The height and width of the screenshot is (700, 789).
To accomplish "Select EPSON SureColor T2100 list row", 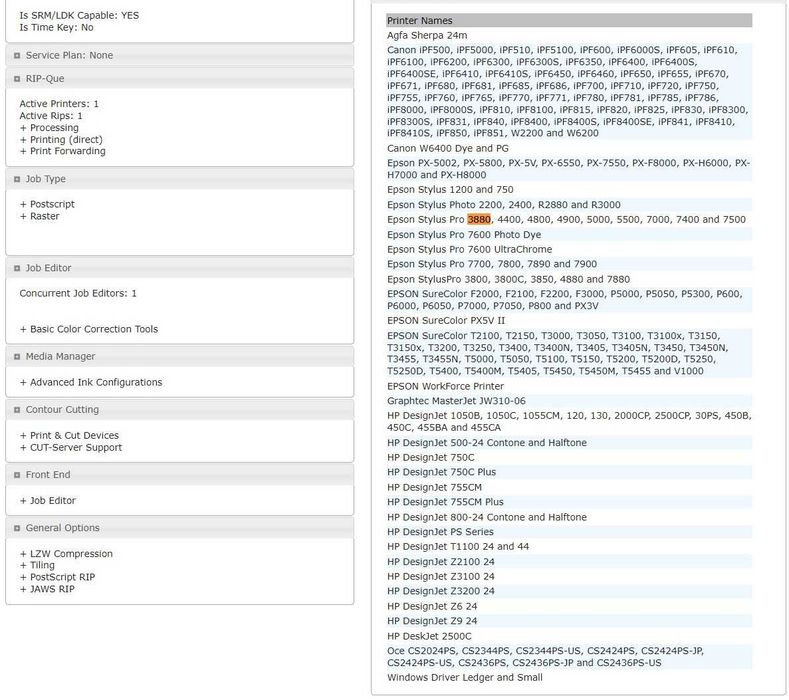I will [x=569, y=353].
